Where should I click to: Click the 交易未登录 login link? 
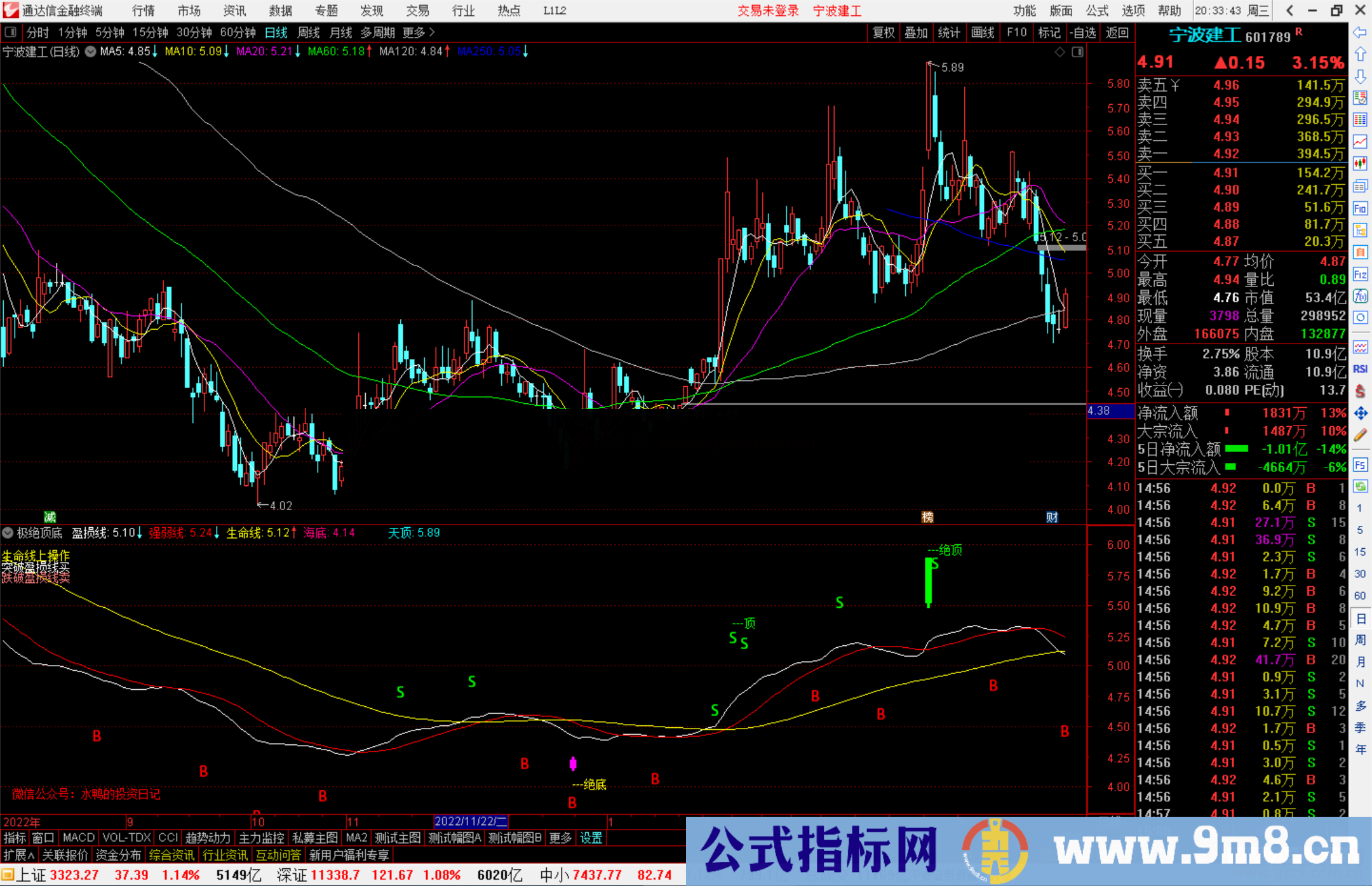[x=768, y=11]
